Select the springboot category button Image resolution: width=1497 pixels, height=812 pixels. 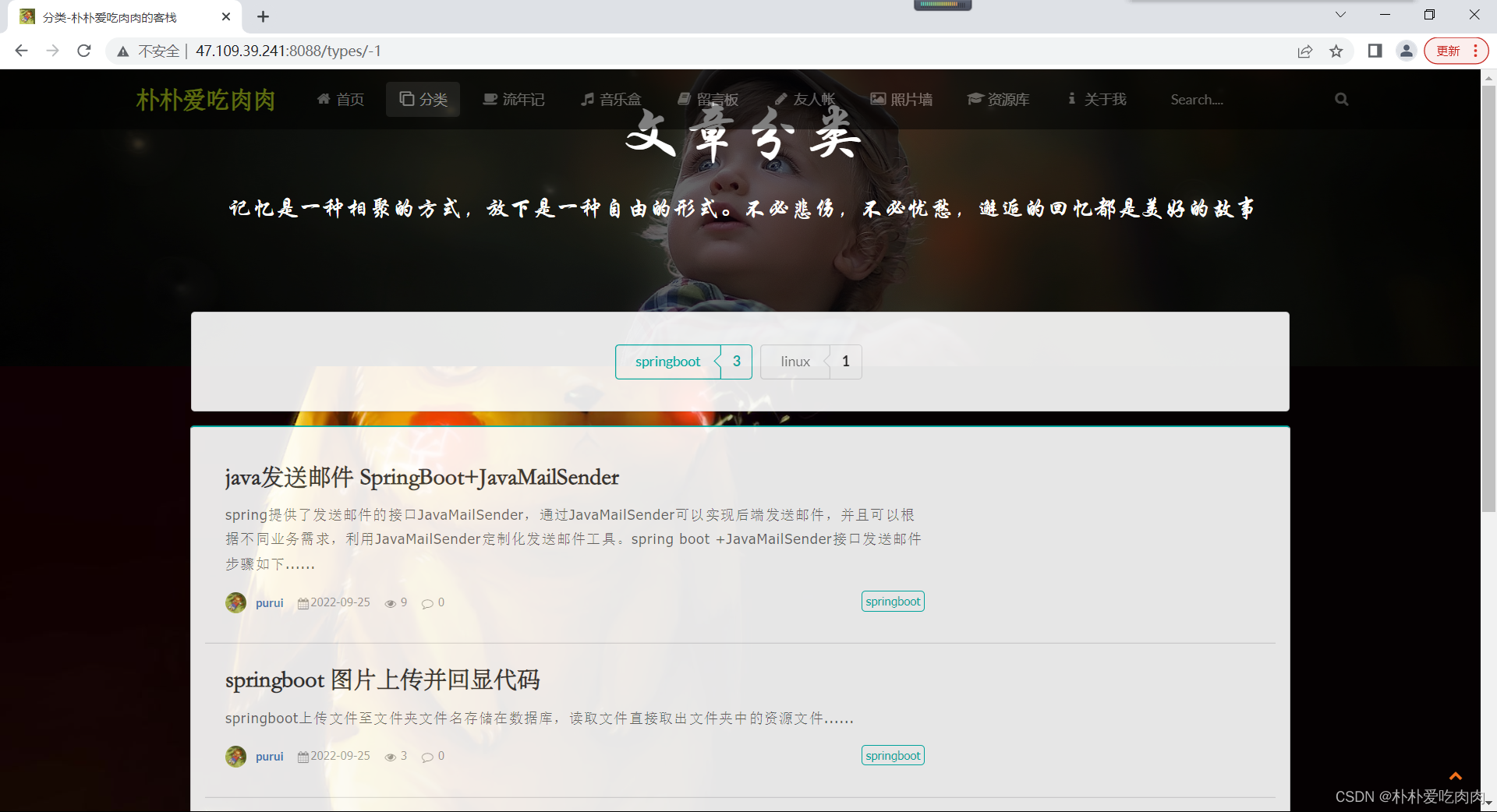pos(667,362)
